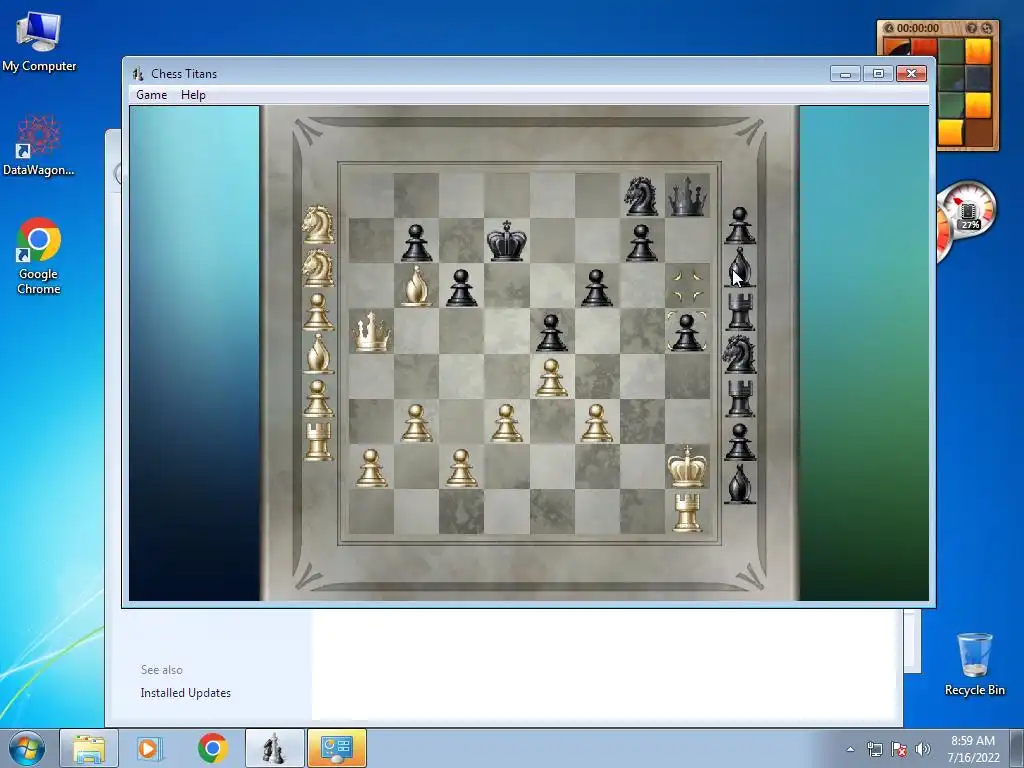
Task: Select the white pawn on a2
Action: tap(372, 468)
